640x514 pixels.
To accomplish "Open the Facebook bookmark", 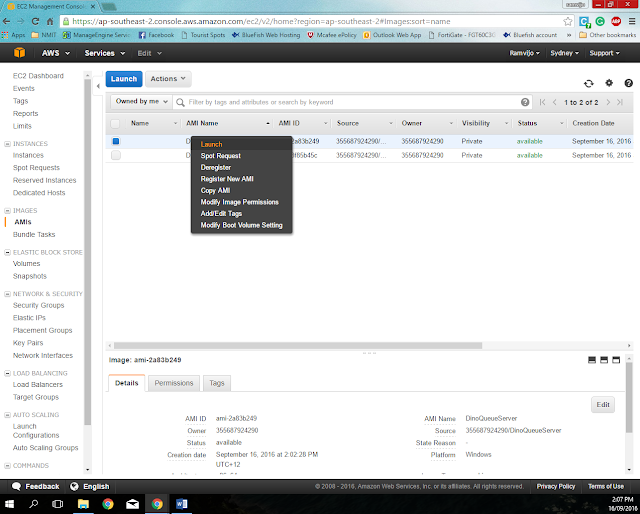I will (x=156, y=35).
